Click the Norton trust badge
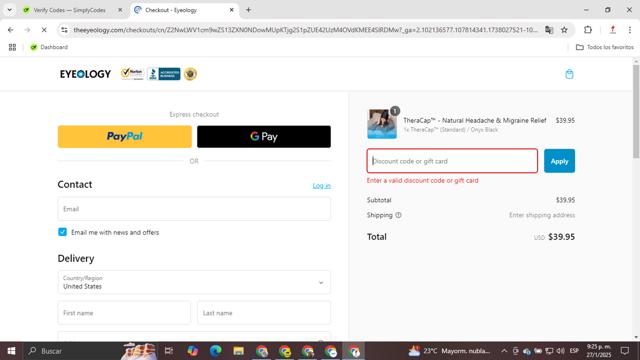640x360 pixels. (132, 74)
